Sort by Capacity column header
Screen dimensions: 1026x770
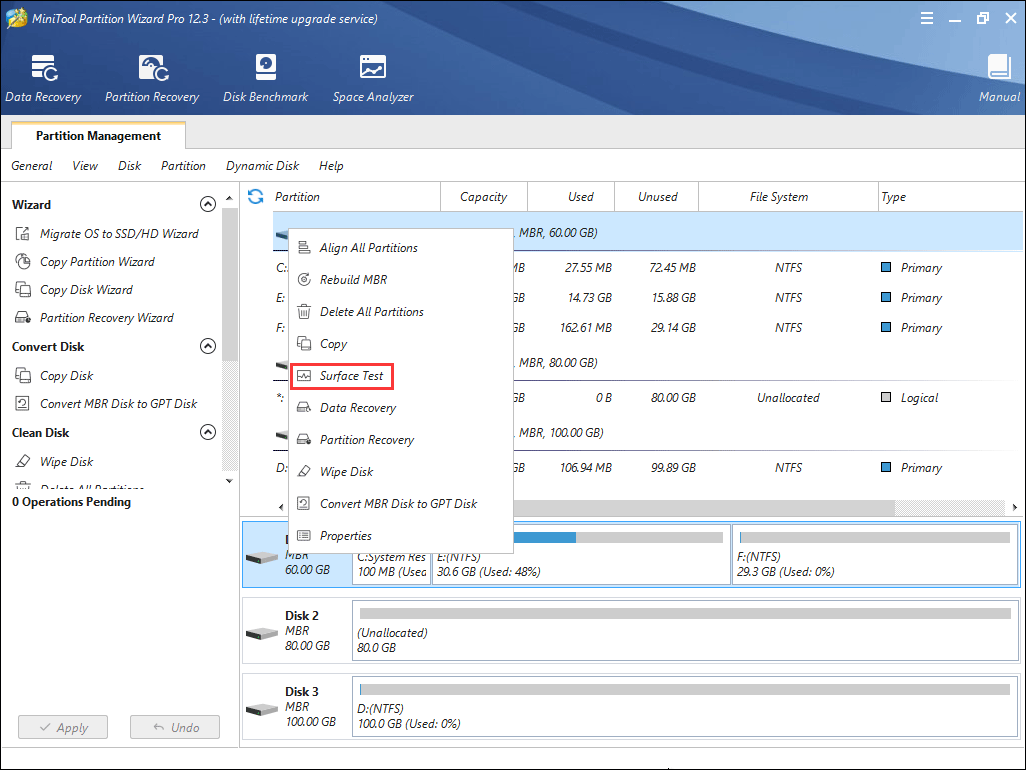pos(484,197)
